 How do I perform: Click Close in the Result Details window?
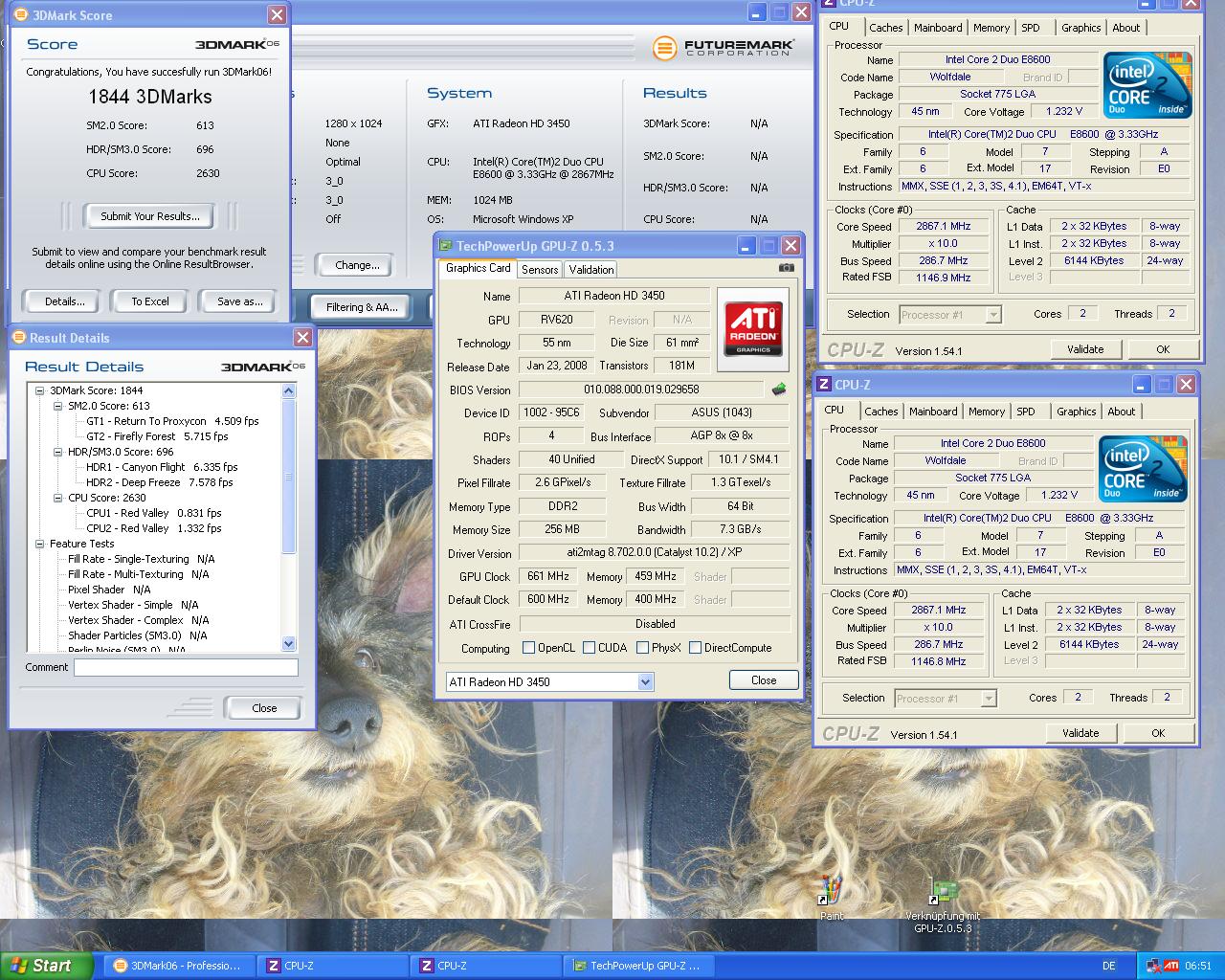tap(264, 708)
